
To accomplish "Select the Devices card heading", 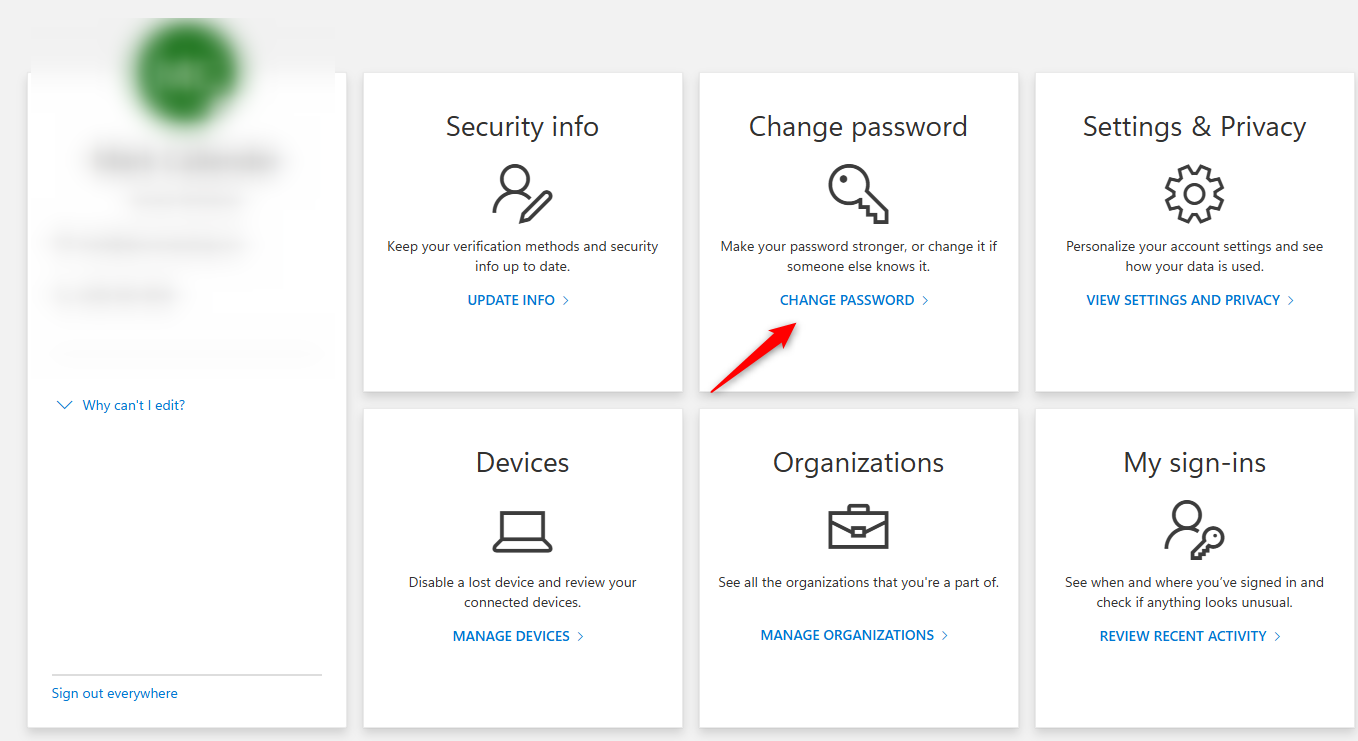I will (x=522, y=463).
